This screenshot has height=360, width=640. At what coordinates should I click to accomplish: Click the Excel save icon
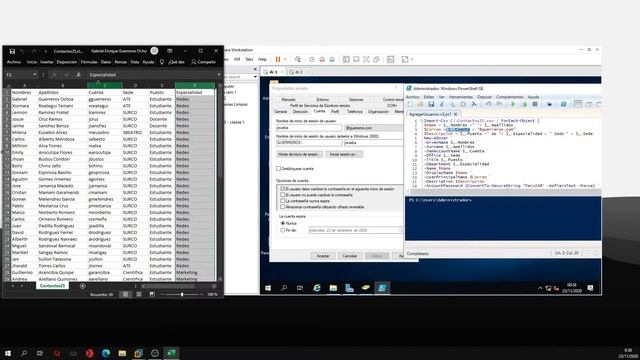(12, 51)
